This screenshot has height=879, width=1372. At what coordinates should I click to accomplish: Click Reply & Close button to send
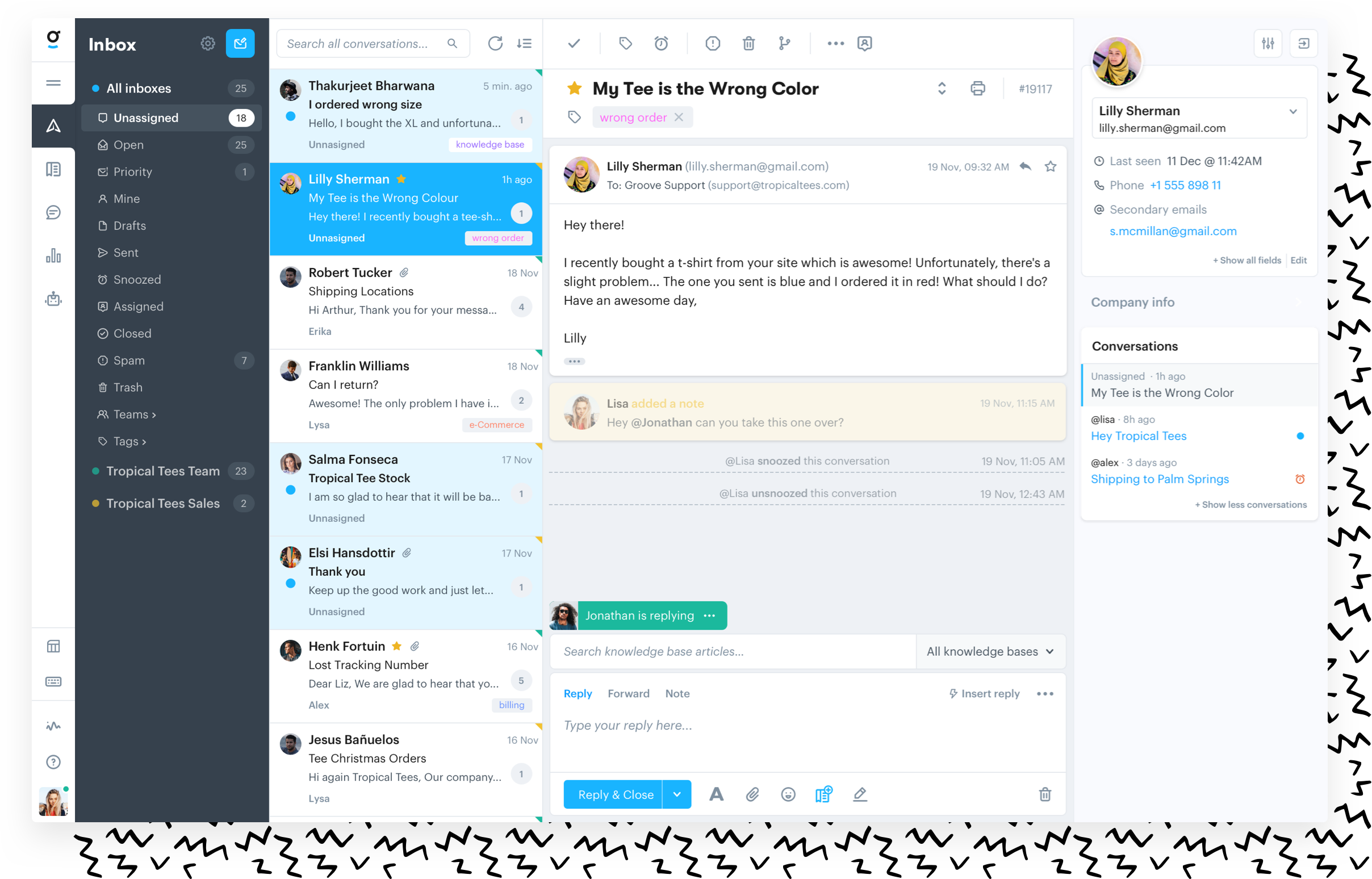pyautogui.click(x=613, y=794)
